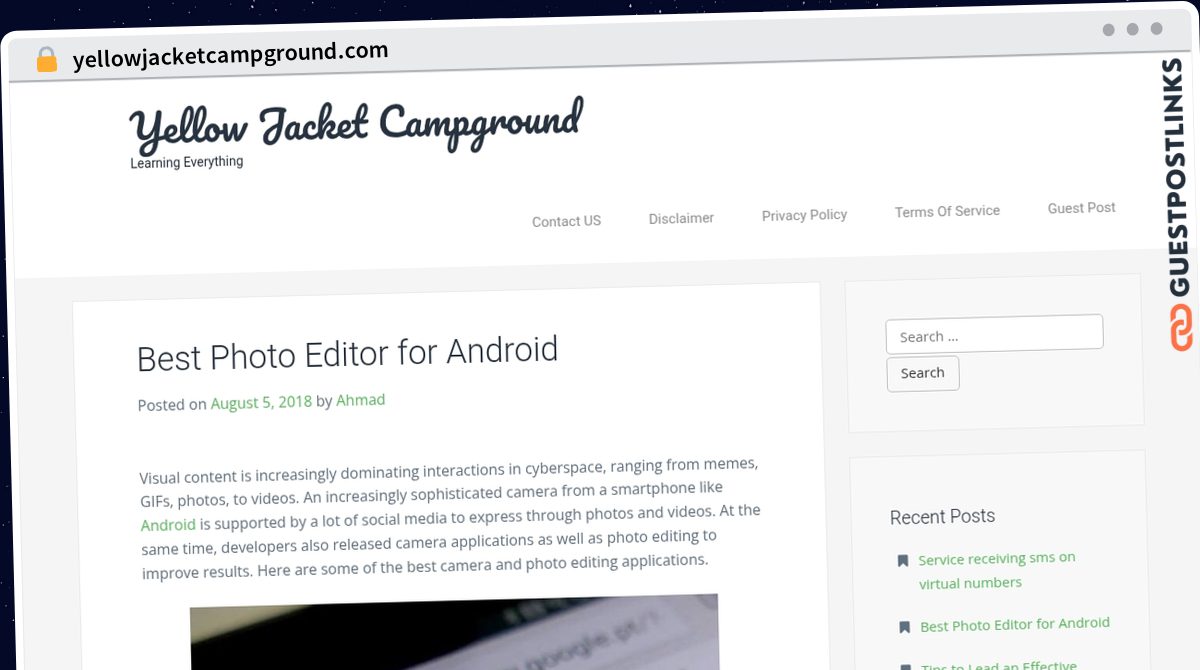
Task: Follow the August 5, 2018 date link
Action: [261, 403]
